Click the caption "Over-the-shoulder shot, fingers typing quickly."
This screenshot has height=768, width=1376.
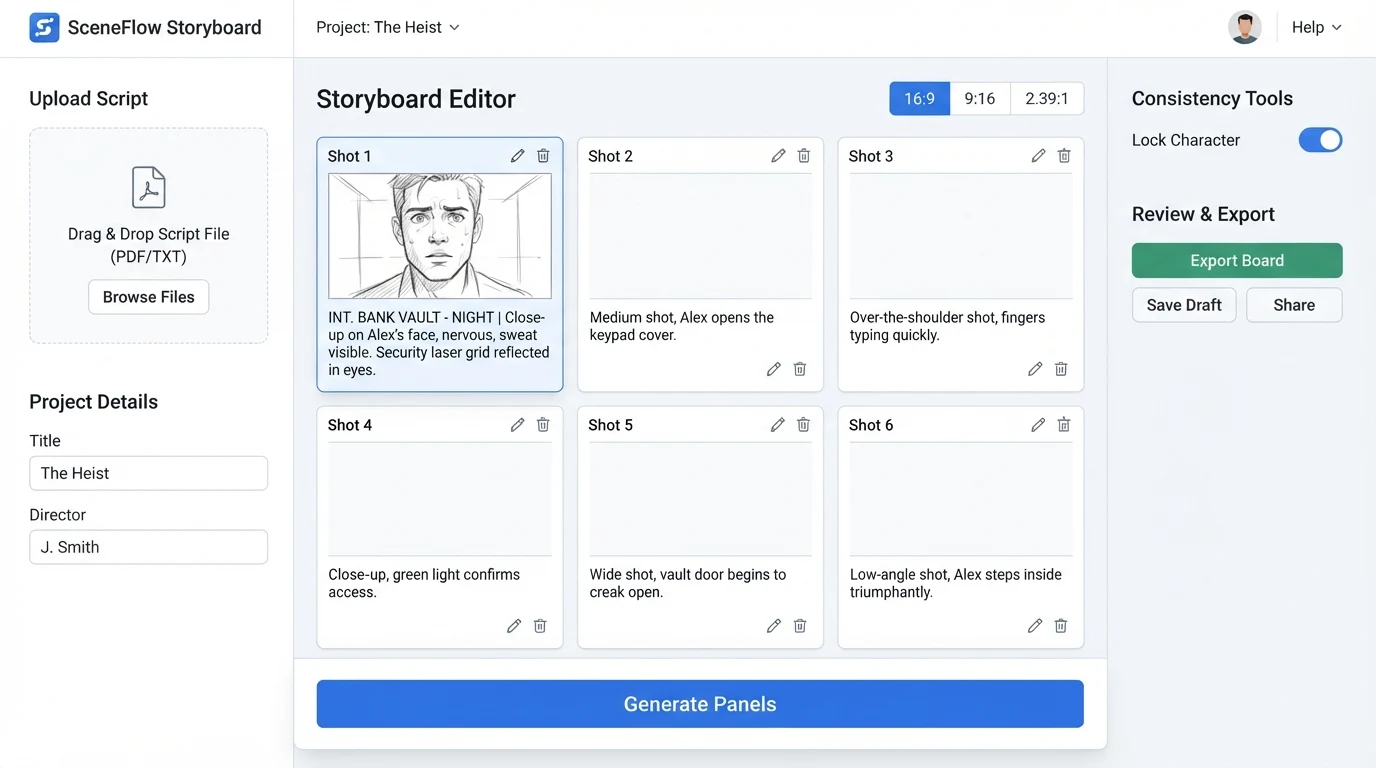pos(947,326)
